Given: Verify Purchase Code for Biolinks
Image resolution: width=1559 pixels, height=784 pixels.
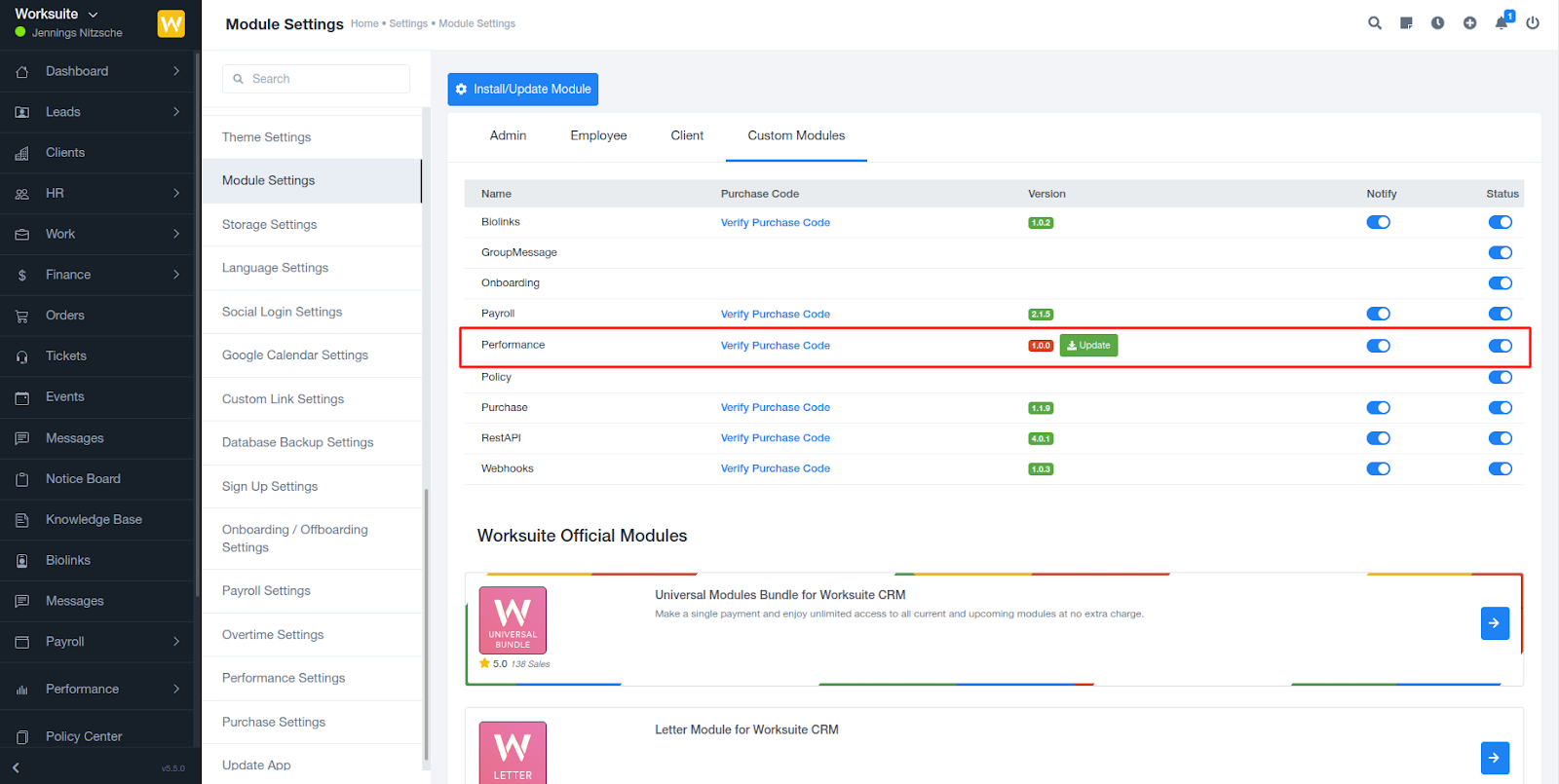Looking at the screenshot, I should pos(776,223).
